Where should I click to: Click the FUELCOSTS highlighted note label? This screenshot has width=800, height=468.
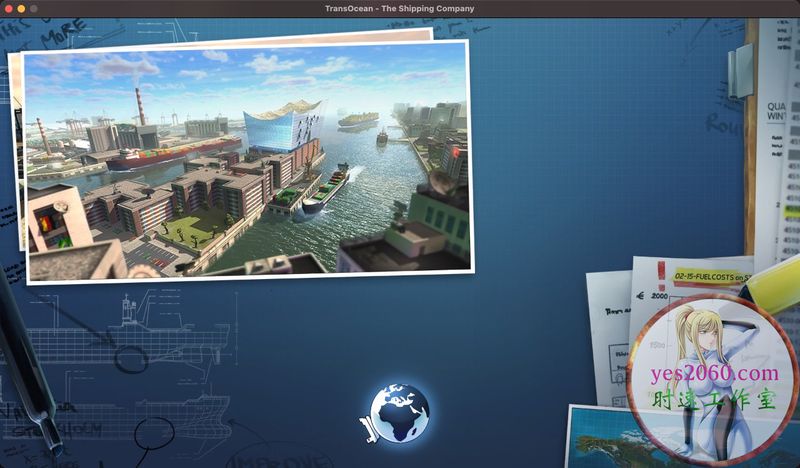coord(705,275)
